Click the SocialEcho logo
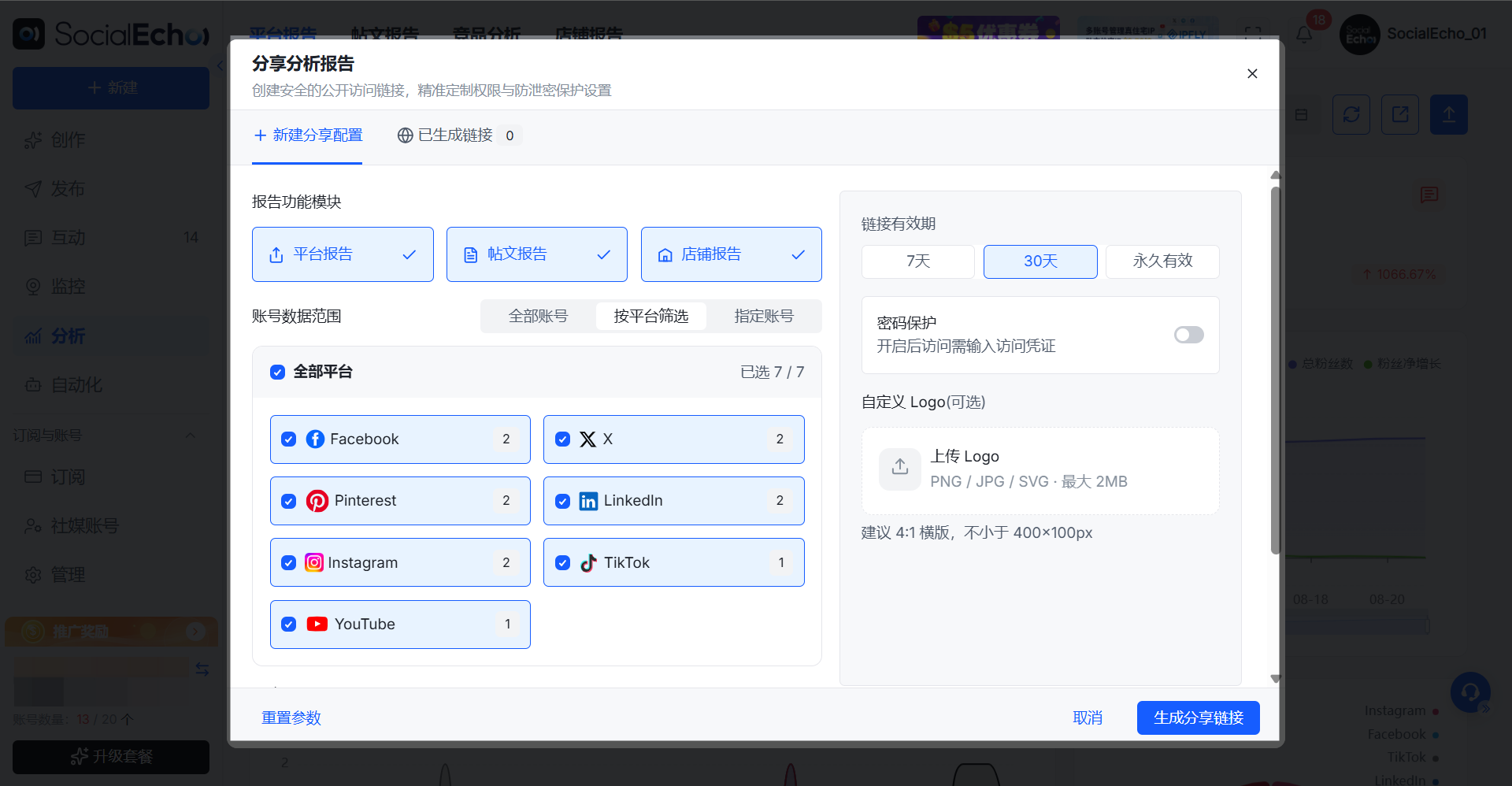The height and width of the screenshot is (786, 1512). 111,34
